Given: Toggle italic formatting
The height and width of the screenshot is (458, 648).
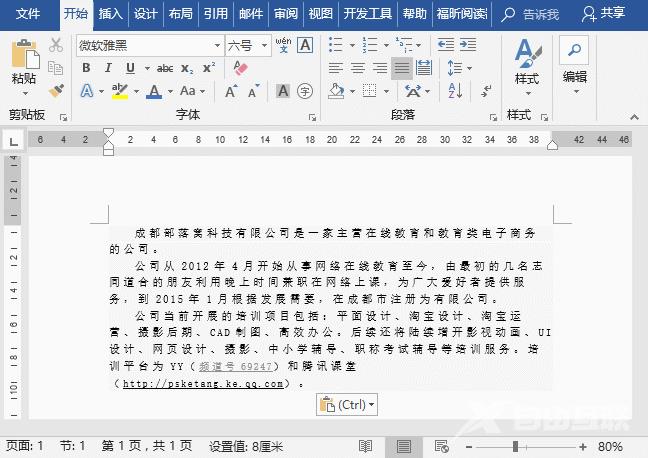Looking at the screenshot, I should 108,68.
